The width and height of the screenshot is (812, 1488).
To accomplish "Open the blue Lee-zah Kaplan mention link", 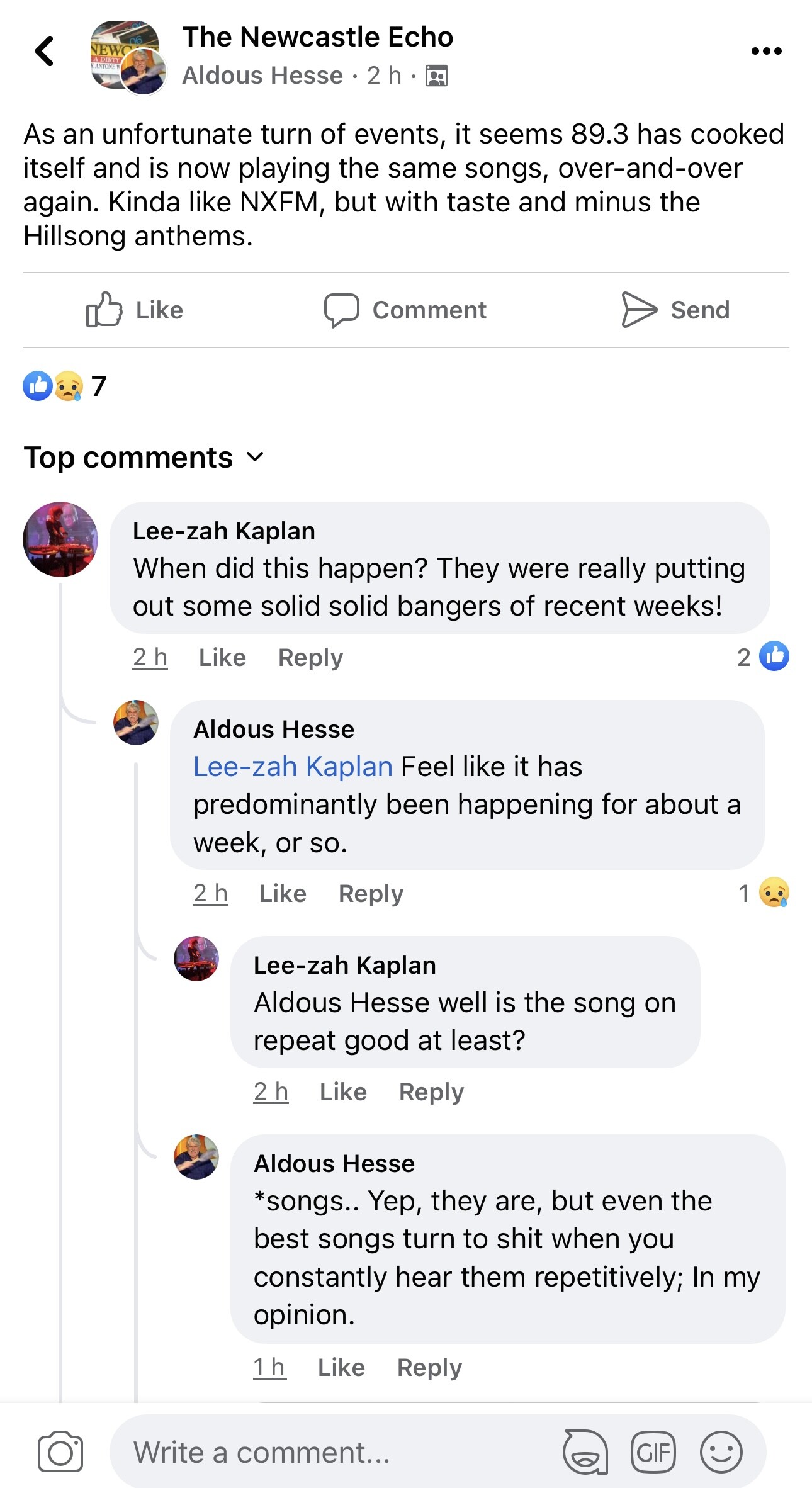I will 293,767.
